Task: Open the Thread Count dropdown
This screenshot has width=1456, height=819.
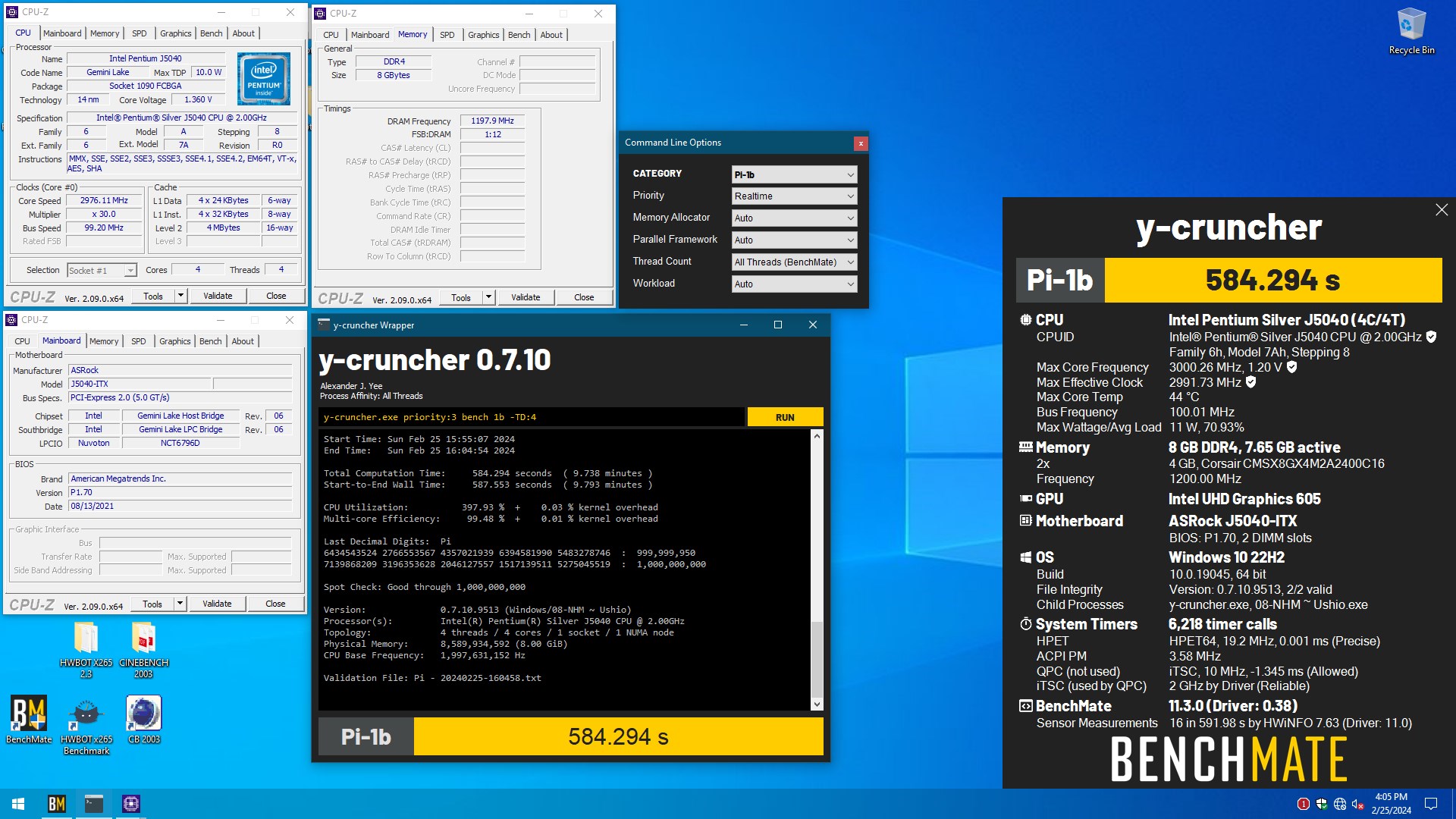Action: pyautogui.click(x=794, y=262)
